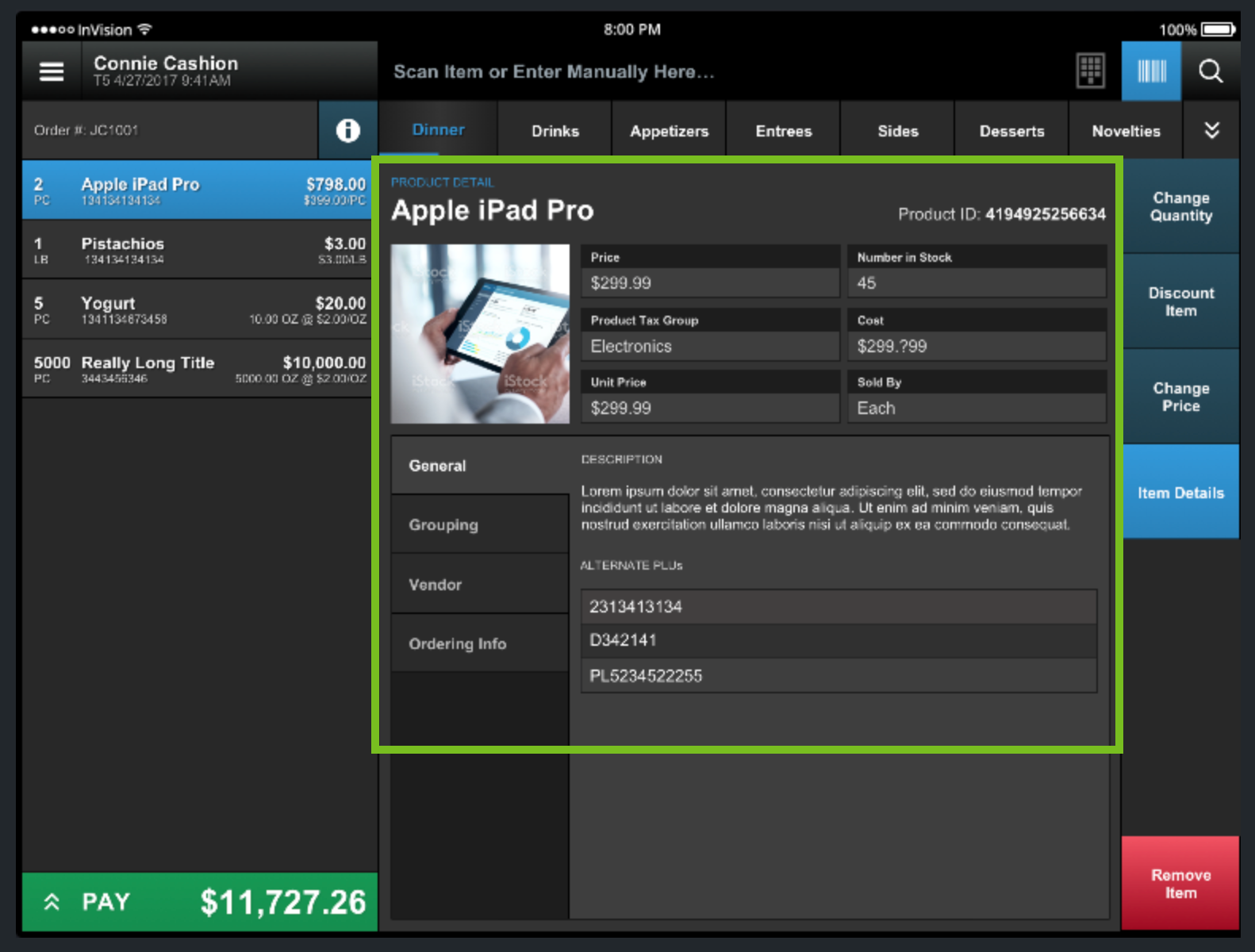Image resolution: width=1255 pixels, height=952 pixels.
Task: Open the Entrees tab
Action: click(x=784, y=131)
